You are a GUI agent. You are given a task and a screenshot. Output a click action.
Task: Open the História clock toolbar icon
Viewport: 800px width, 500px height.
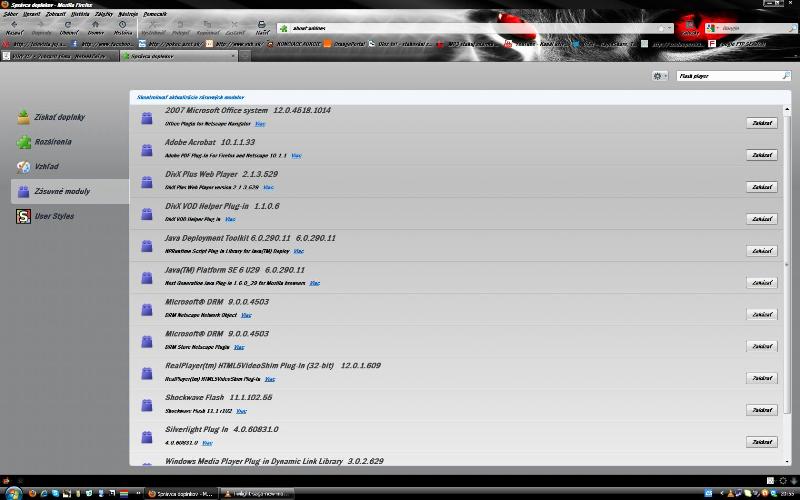pos(122,24)
